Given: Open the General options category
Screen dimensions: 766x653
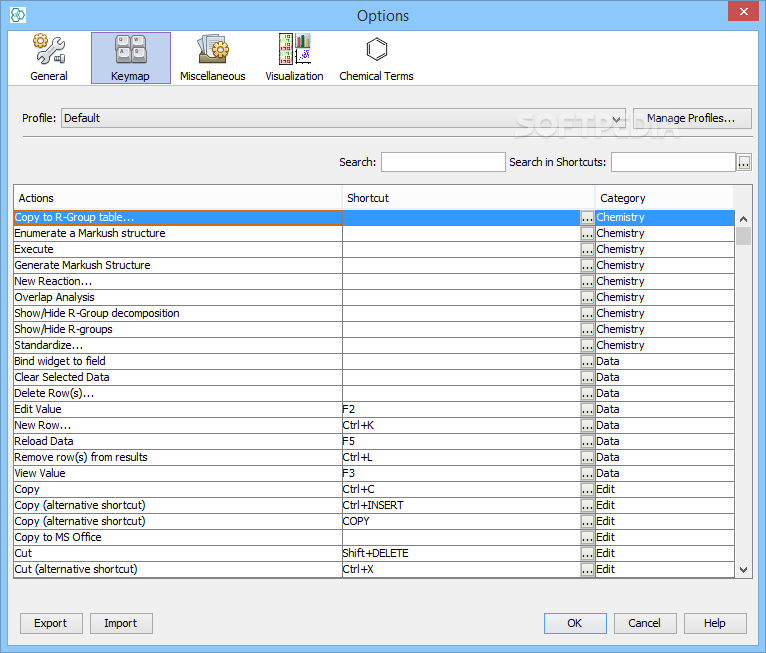Looking at the screenshot, I should [49, 58].
